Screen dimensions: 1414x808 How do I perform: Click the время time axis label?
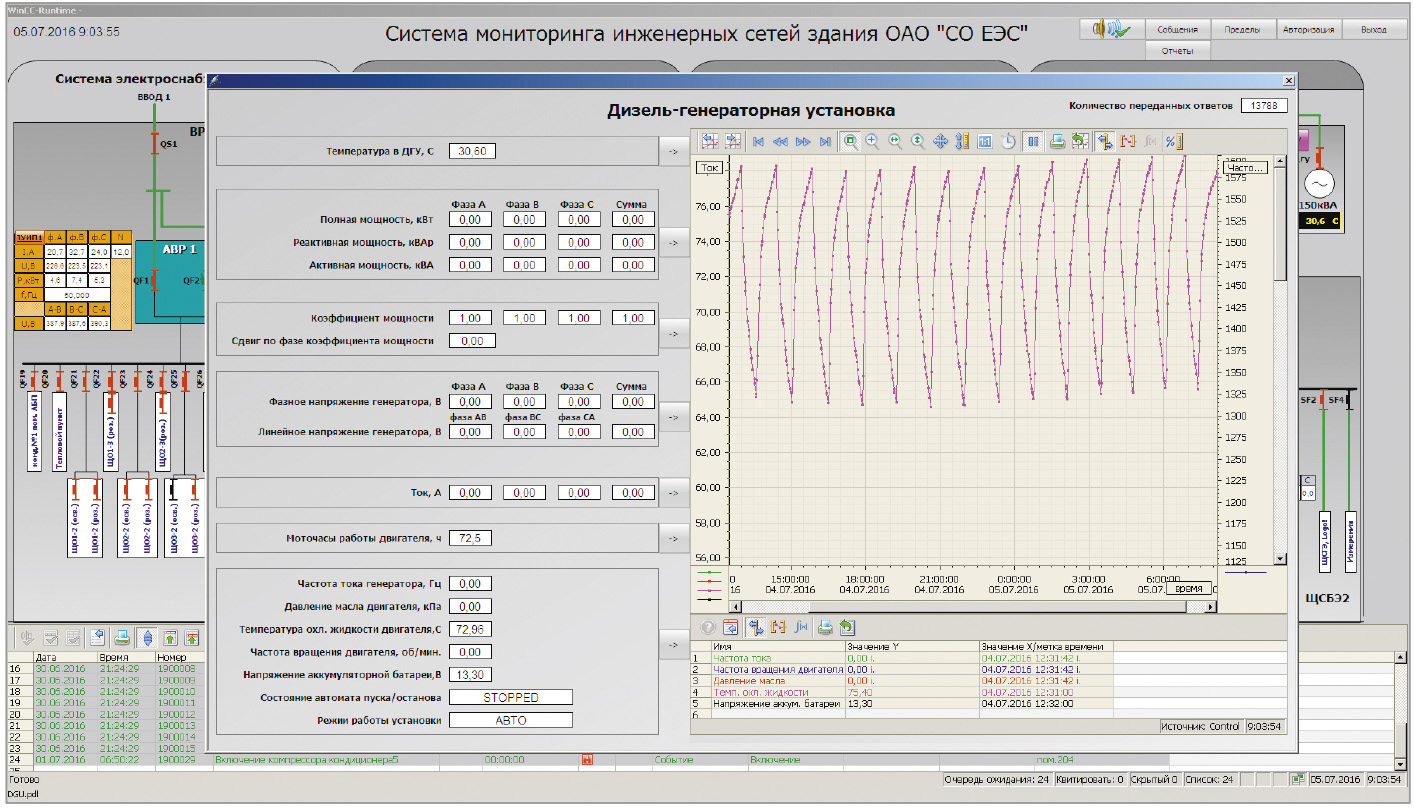[x=1188, y=588]
